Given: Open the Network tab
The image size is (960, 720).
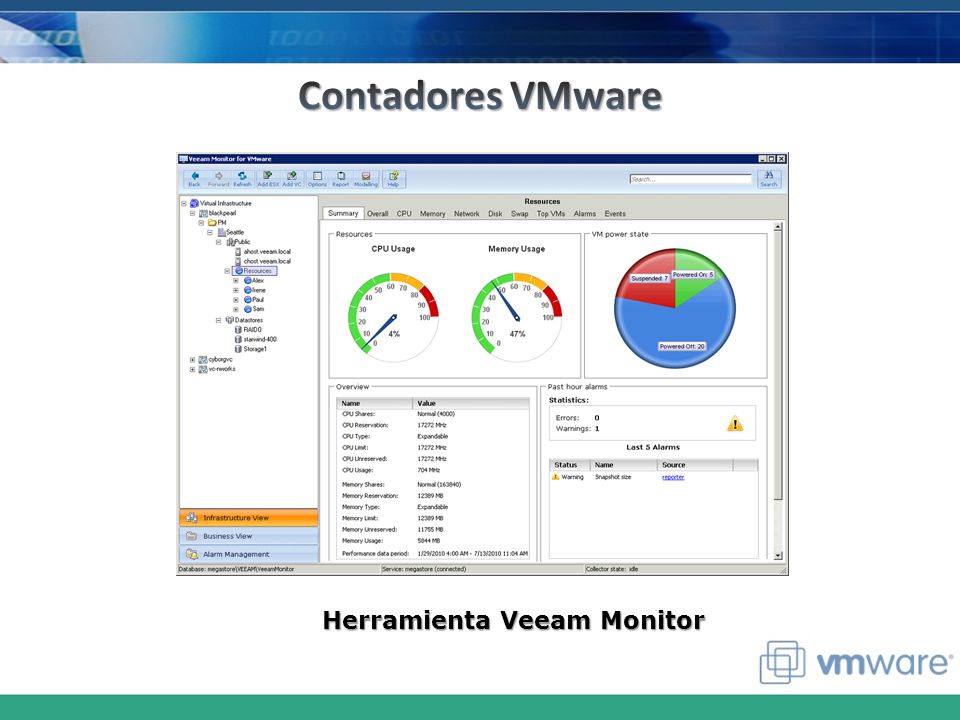Looking at the screenshot, I should 467,214.
